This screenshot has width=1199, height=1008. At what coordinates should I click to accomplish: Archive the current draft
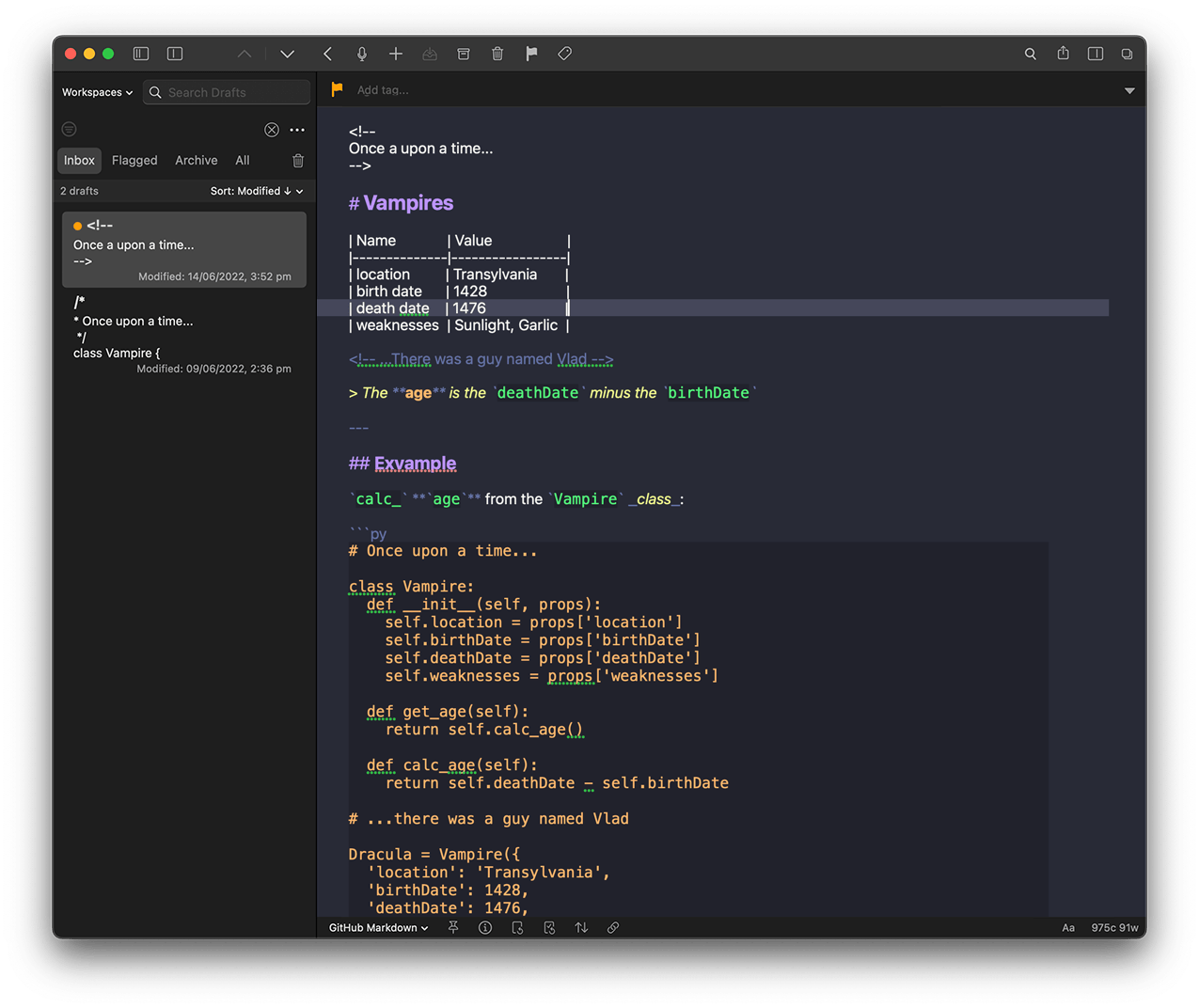tap(464, 54)
